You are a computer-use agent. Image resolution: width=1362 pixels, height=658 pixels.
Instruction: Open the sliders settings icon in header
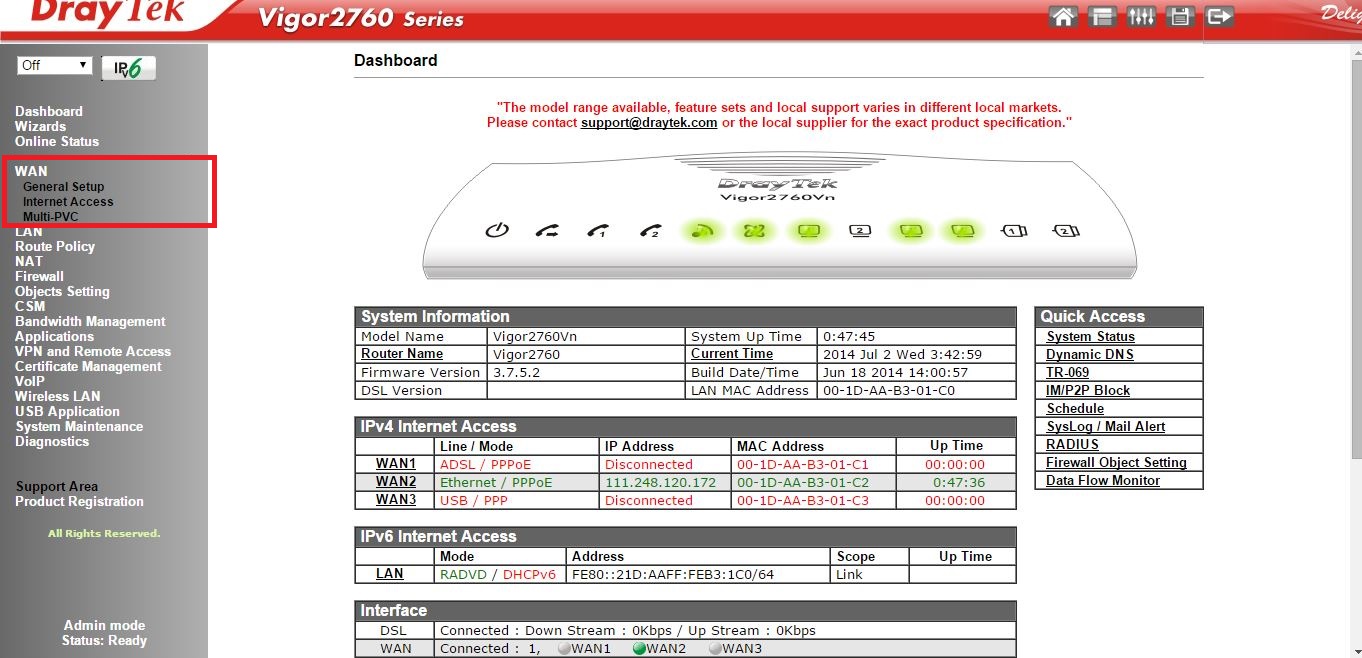click(x=1141, y=17)
